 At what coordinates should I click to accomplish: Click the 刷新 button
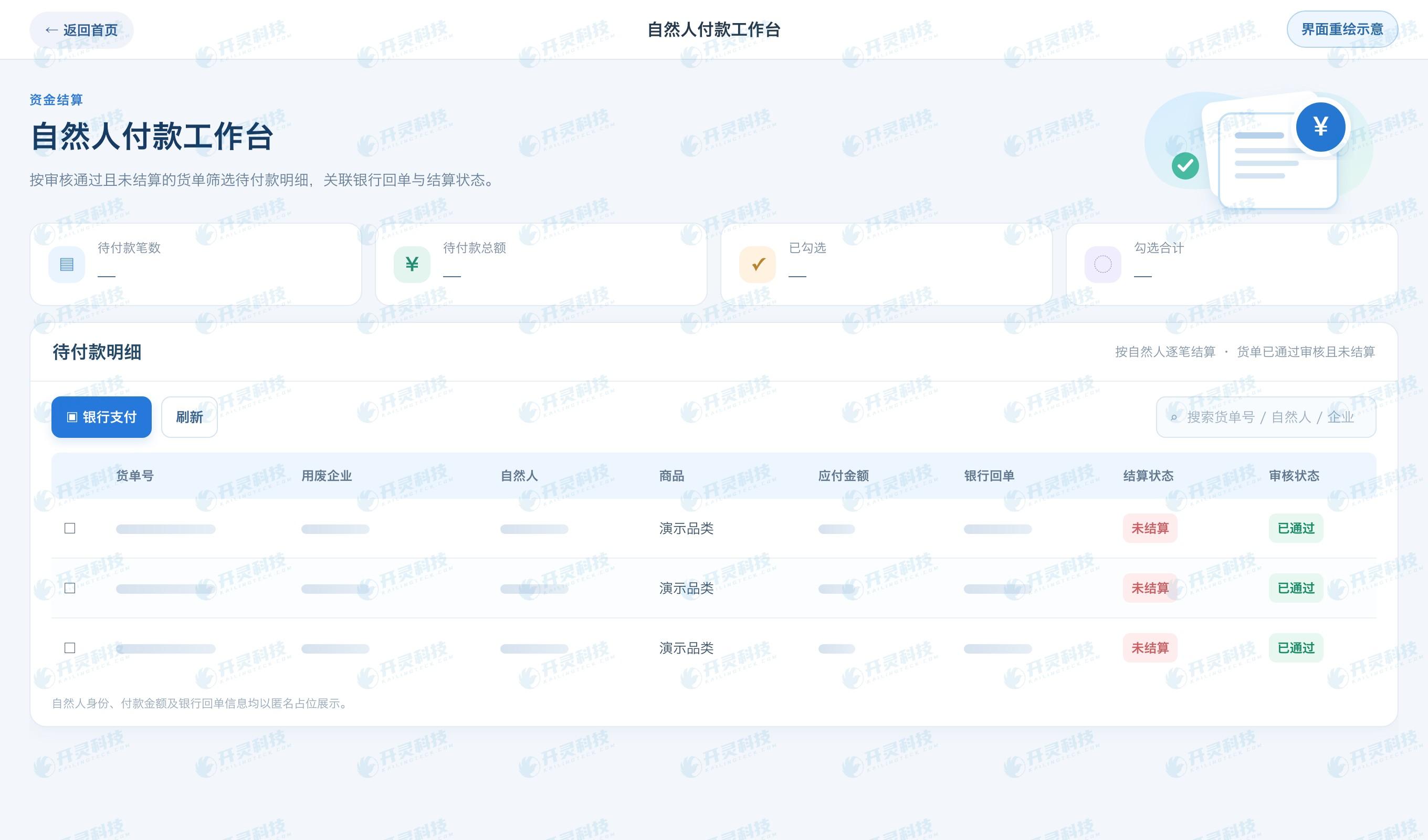[190, 417]
